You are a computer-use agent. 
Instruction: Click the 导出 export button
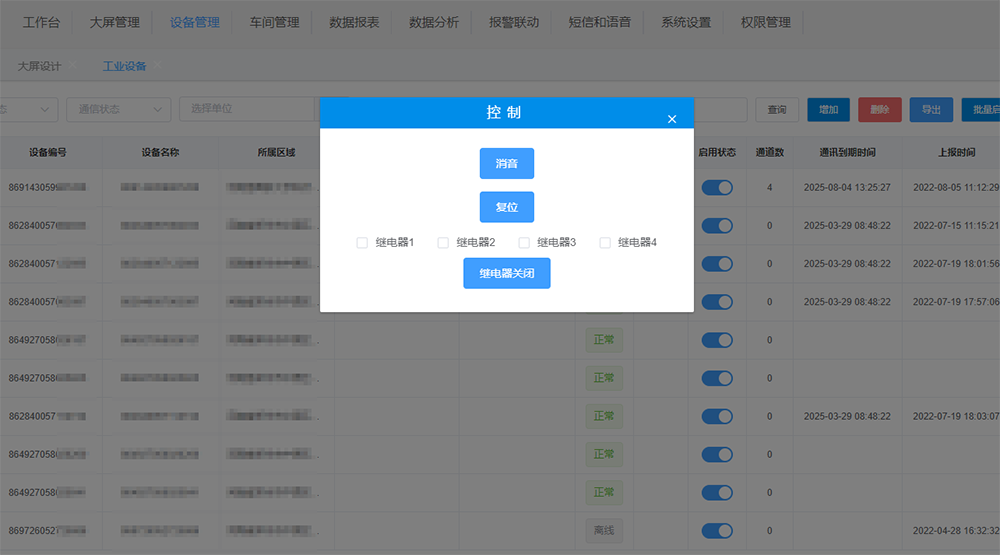(931, 110)
